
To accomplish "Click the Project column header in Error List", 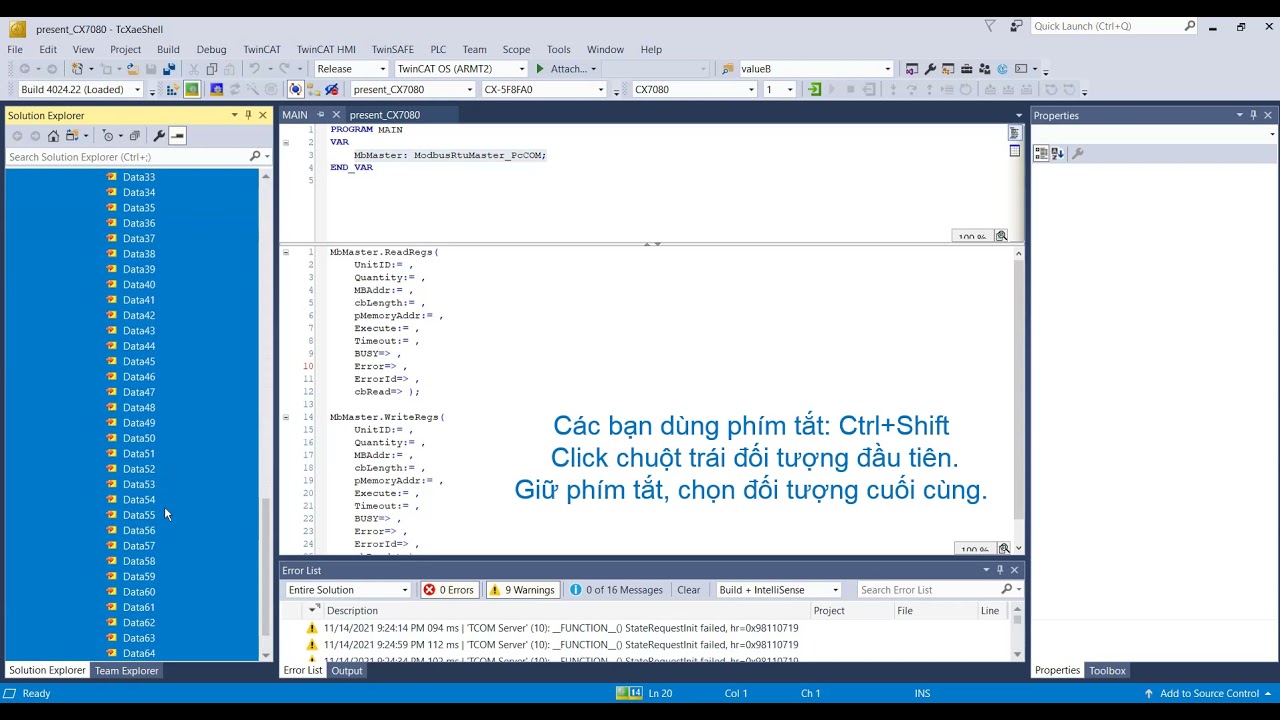I will pos(829,610).
